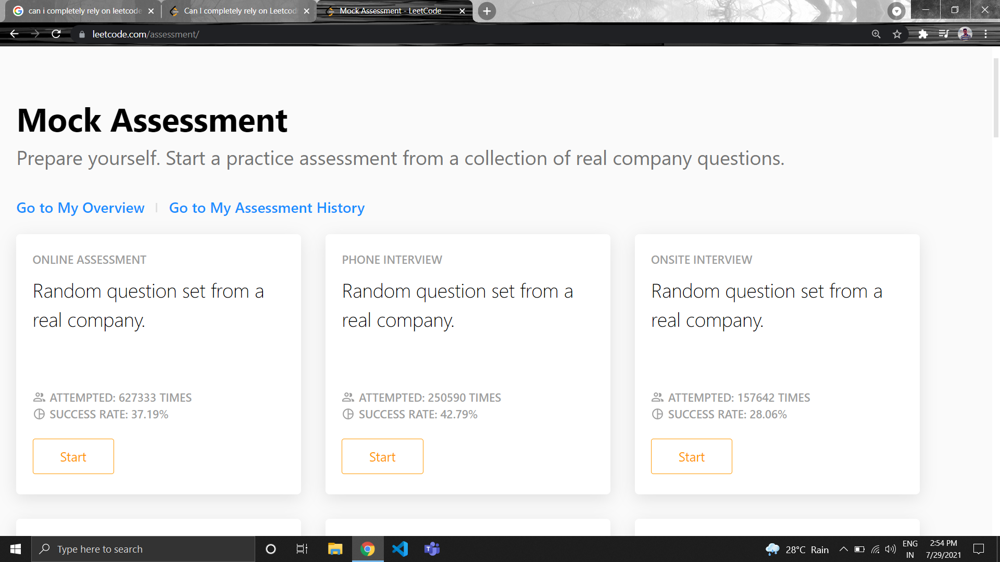This screenshot has height=562, width=1000.
Task: Click the page vertical scrollbar
Action: coord(996,97)
